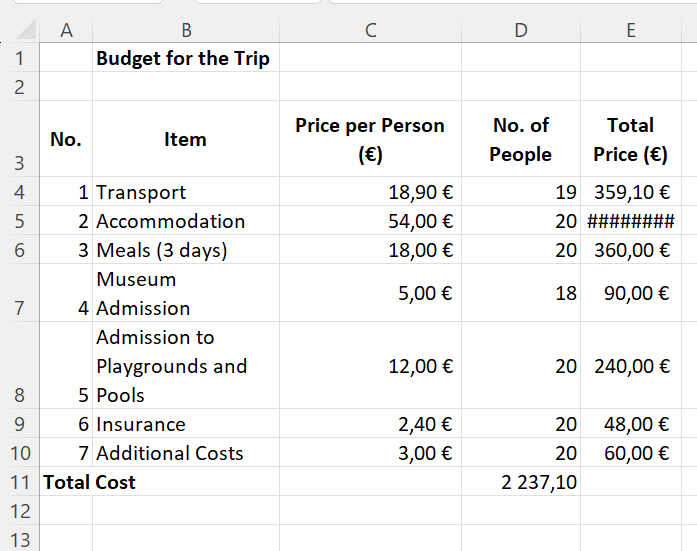The image size is (697, 551).
Task: Click the Meals (3 days) cell
Action: (x=185, y=251)
